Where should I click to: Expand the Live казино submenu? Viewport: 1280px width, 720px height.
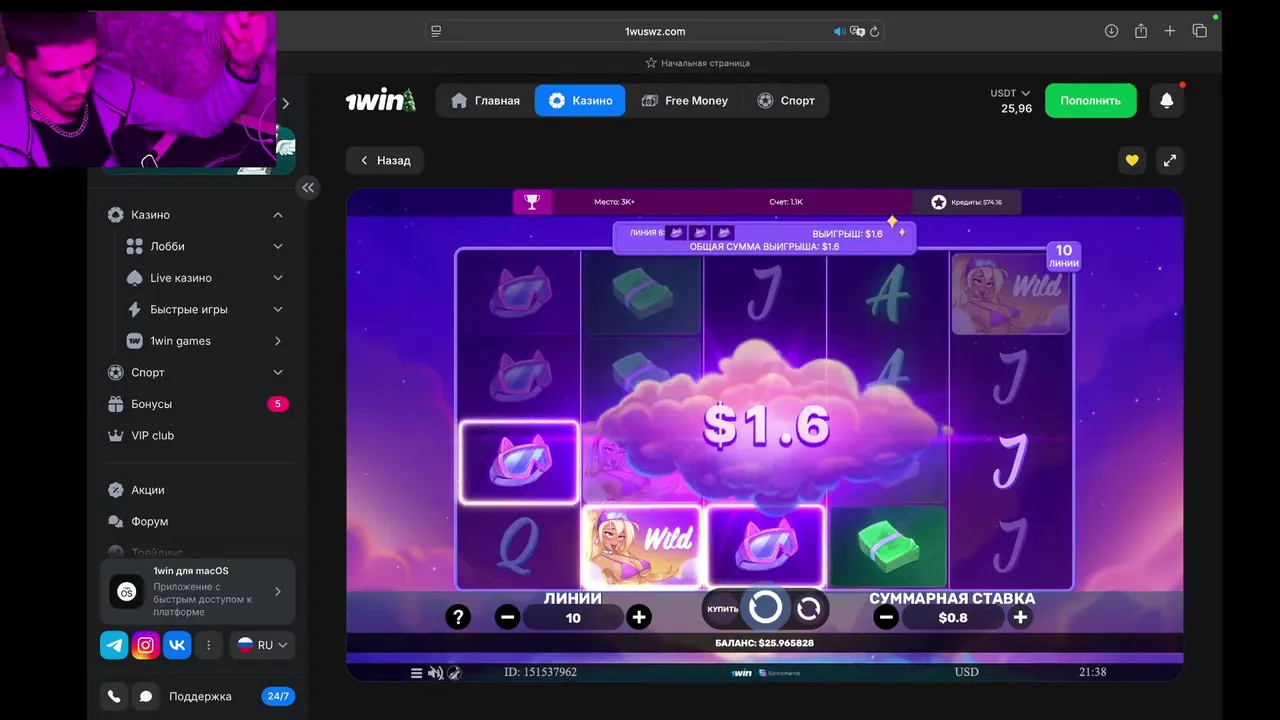tap(278, 278)
